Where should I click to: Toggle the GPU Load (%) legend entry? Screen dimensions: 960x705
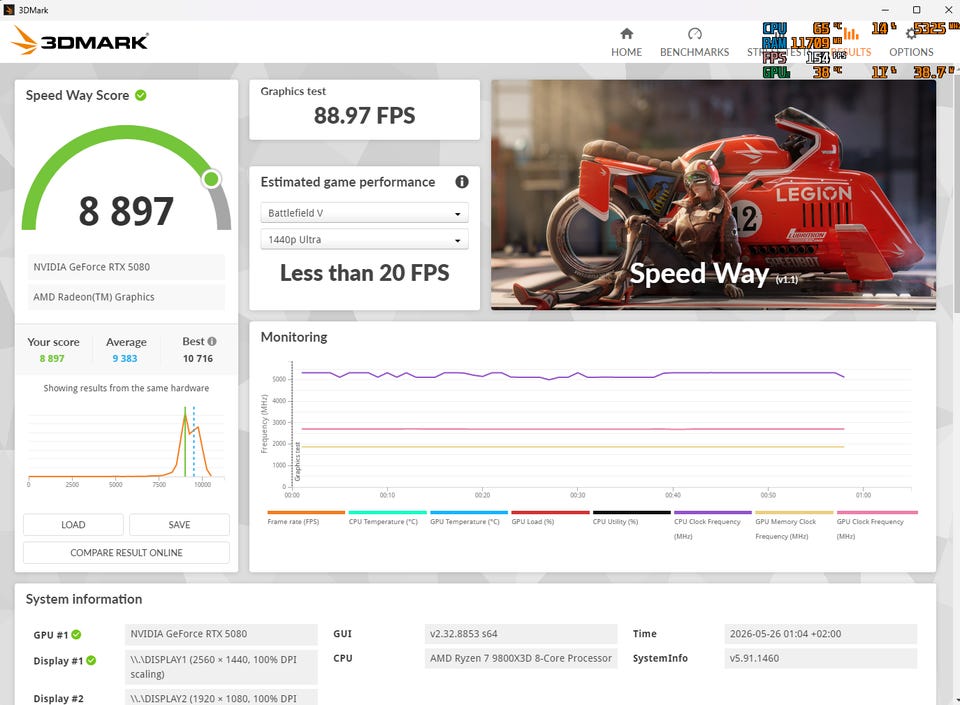pyautogui.click(x=550, y=517)
